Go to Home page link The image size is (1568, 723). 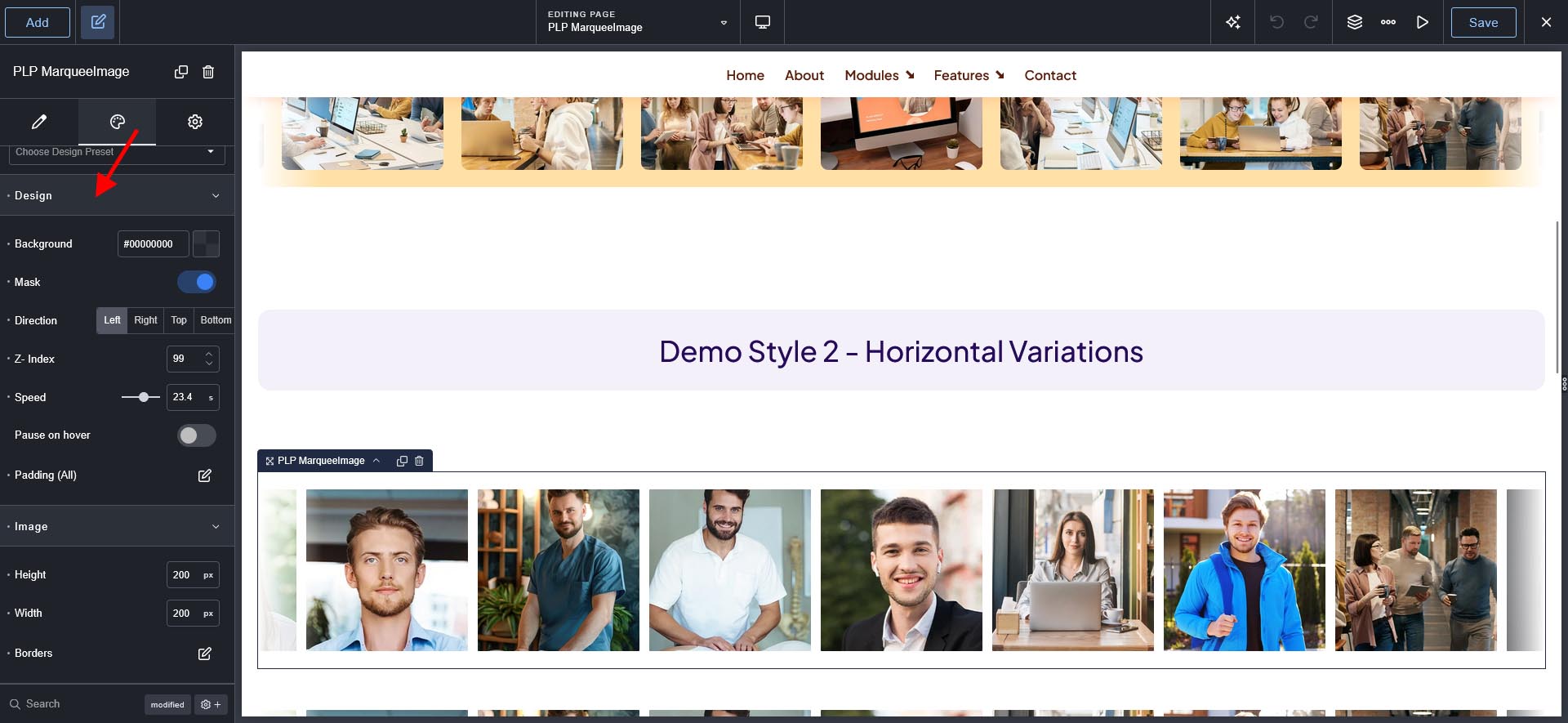(745, 75)
